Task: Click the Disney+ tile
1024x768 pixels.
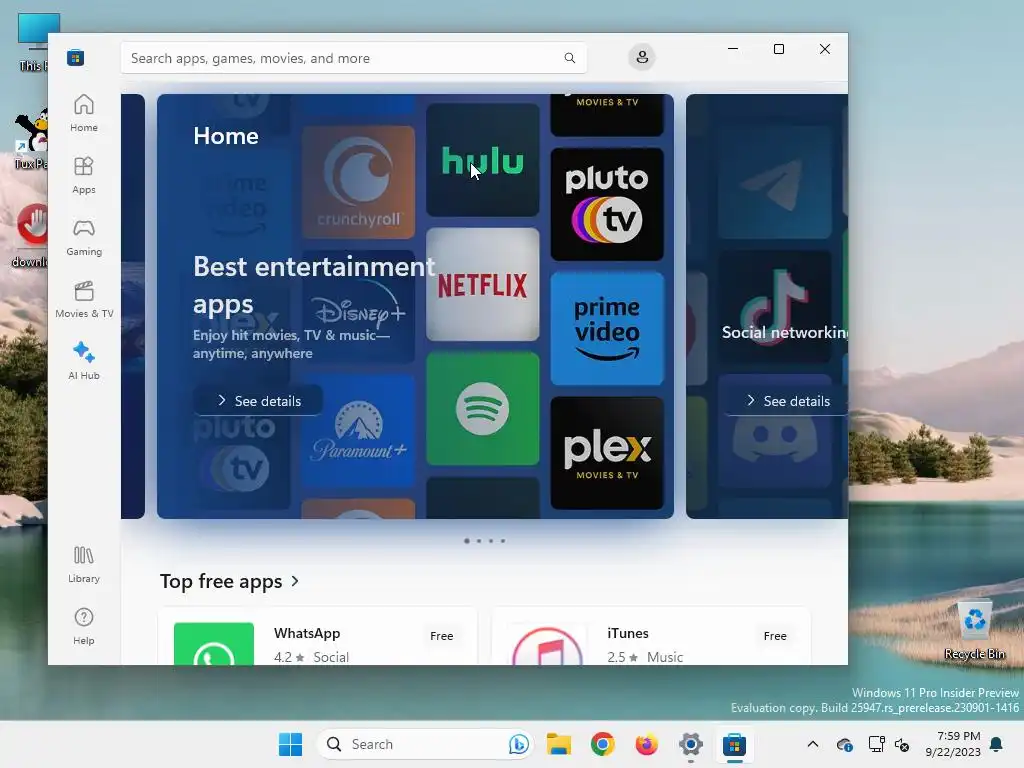Action: [x=358, y=307]
